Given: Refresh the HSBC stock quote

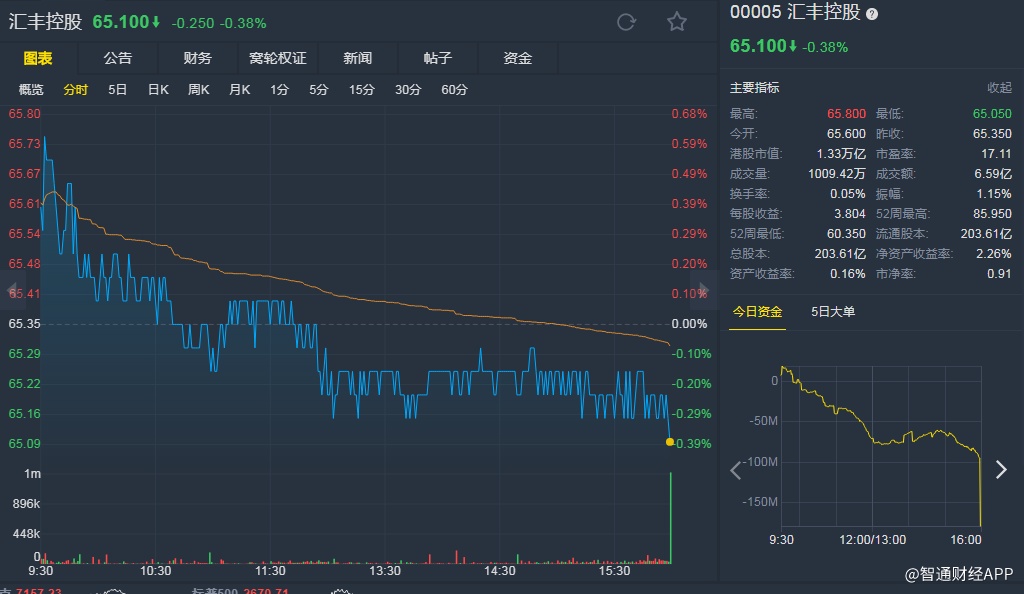Looking at the screenshot, I should (x=627, y=22).
